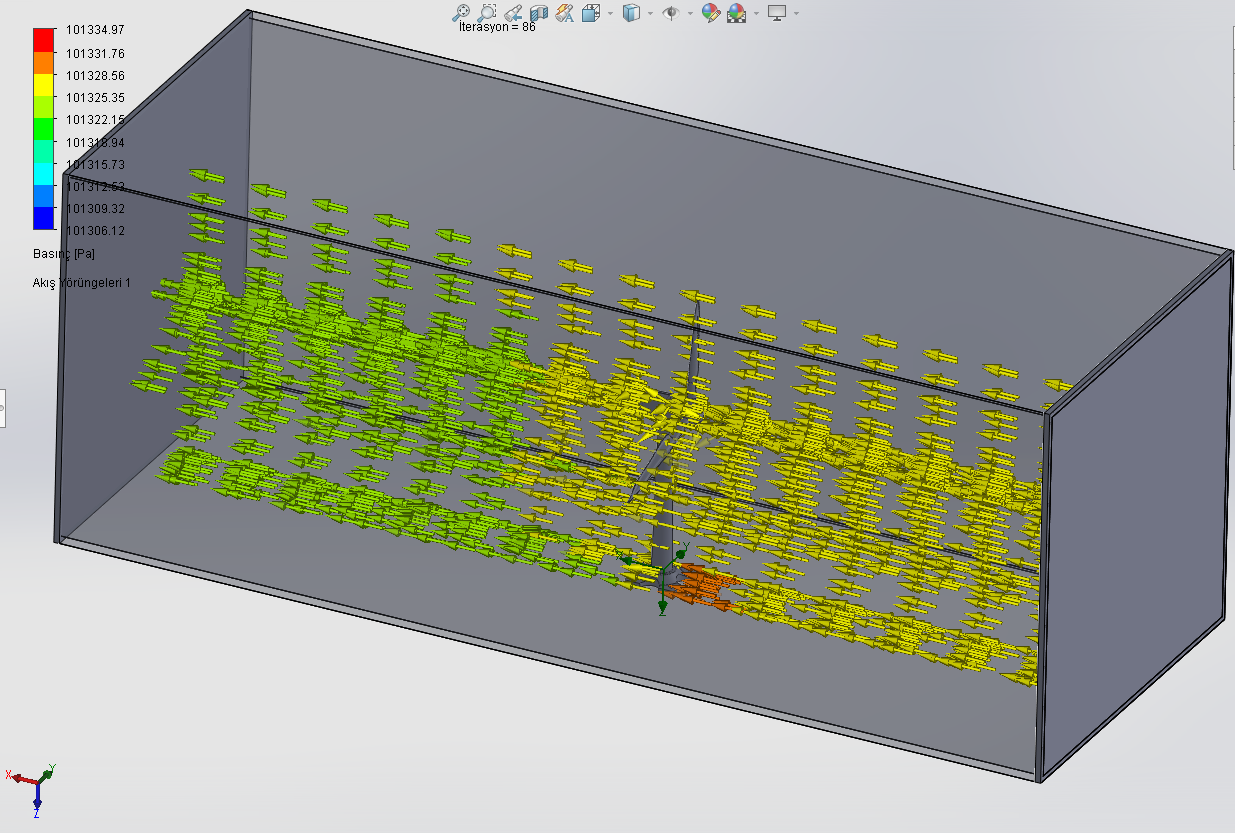Click the Display Style cube icon
Viewport: 1235px width, 833px height.
631,13
